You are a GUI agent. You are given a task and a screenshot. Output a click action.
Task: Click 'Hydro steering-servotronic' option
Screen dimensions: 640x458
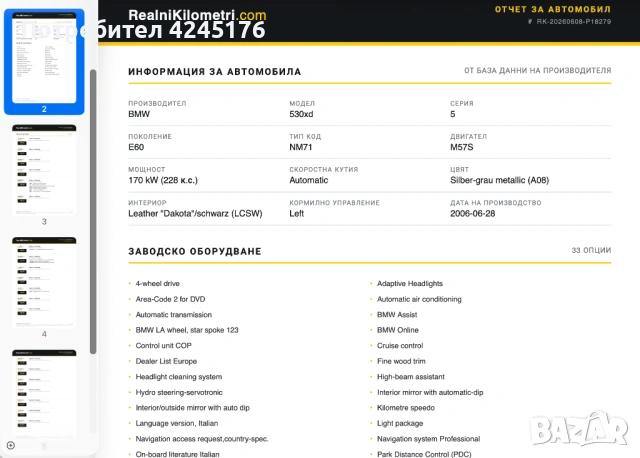[x=179, y=392]
